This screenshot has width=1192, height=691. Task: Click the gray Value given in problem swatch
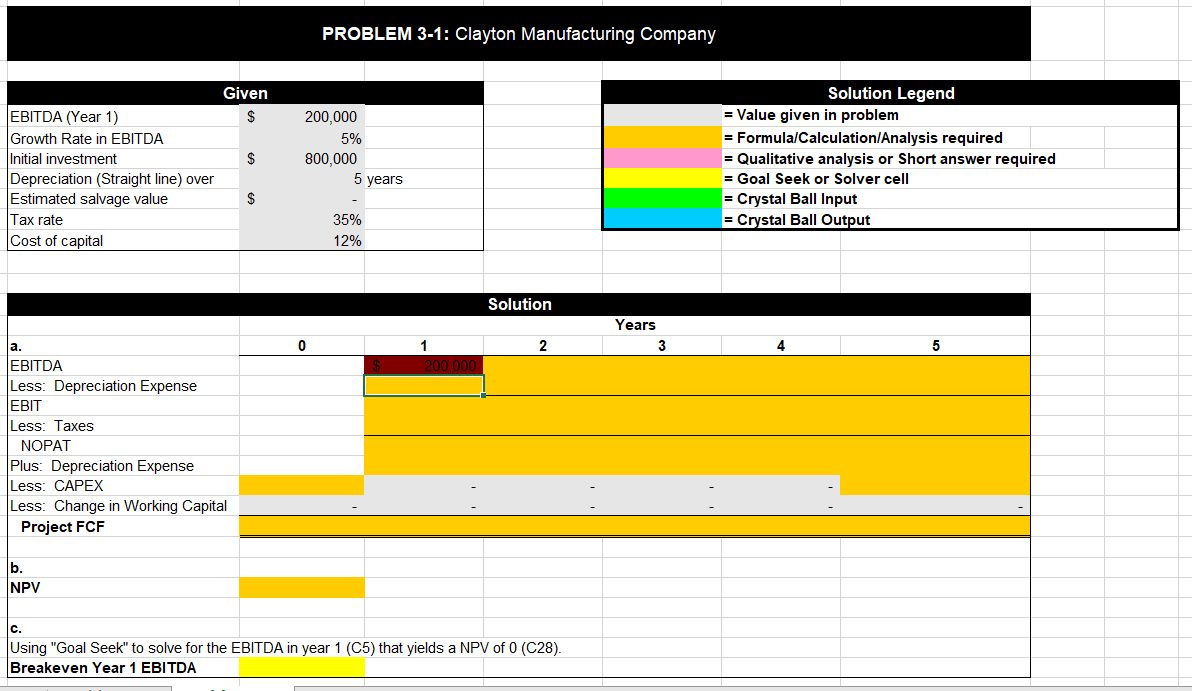pyautogui.click(x=662, y=116)
